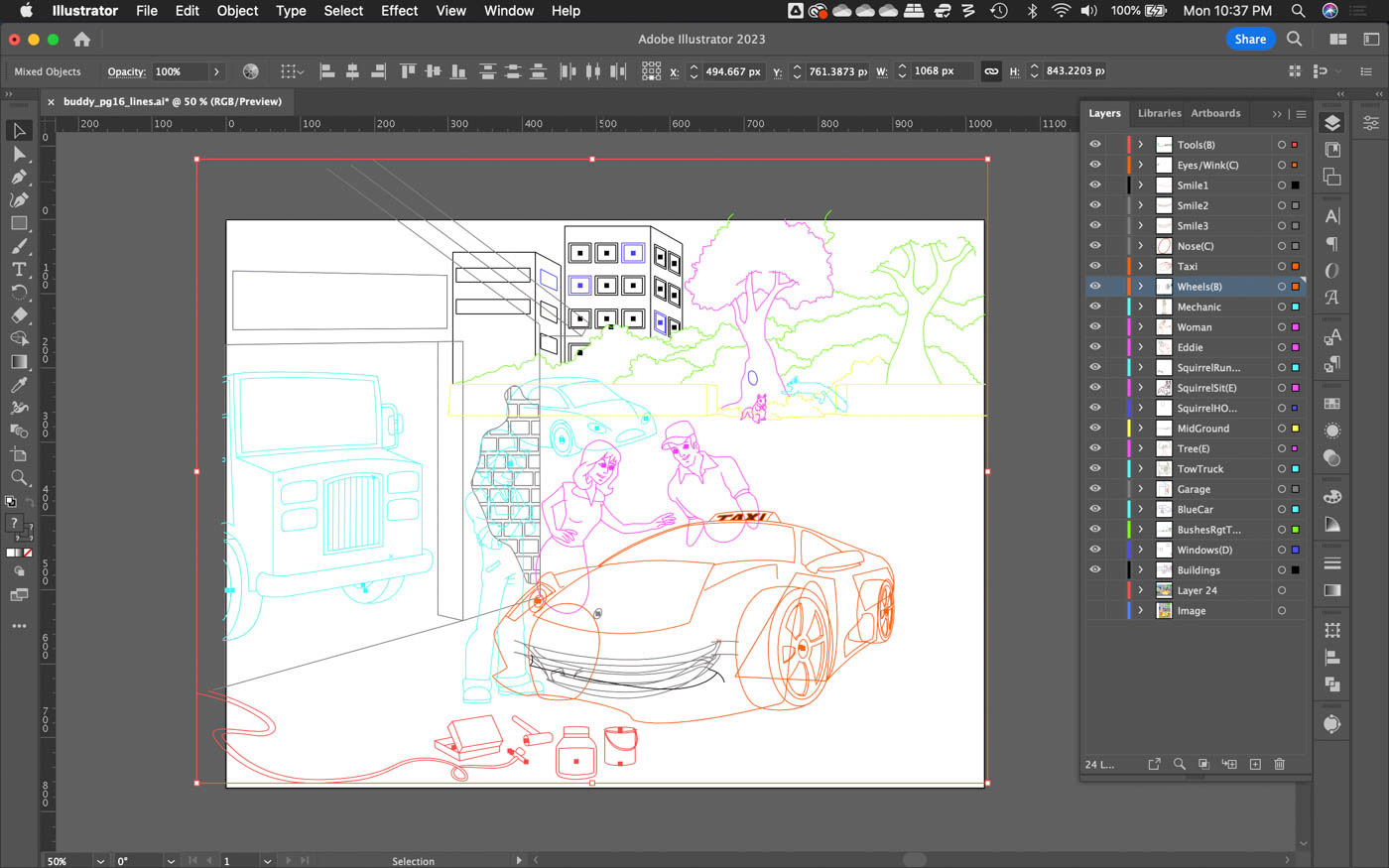This screenshot has height=868, width=1389.
Task: Select the Gradient tool
Action: (19, 361)
